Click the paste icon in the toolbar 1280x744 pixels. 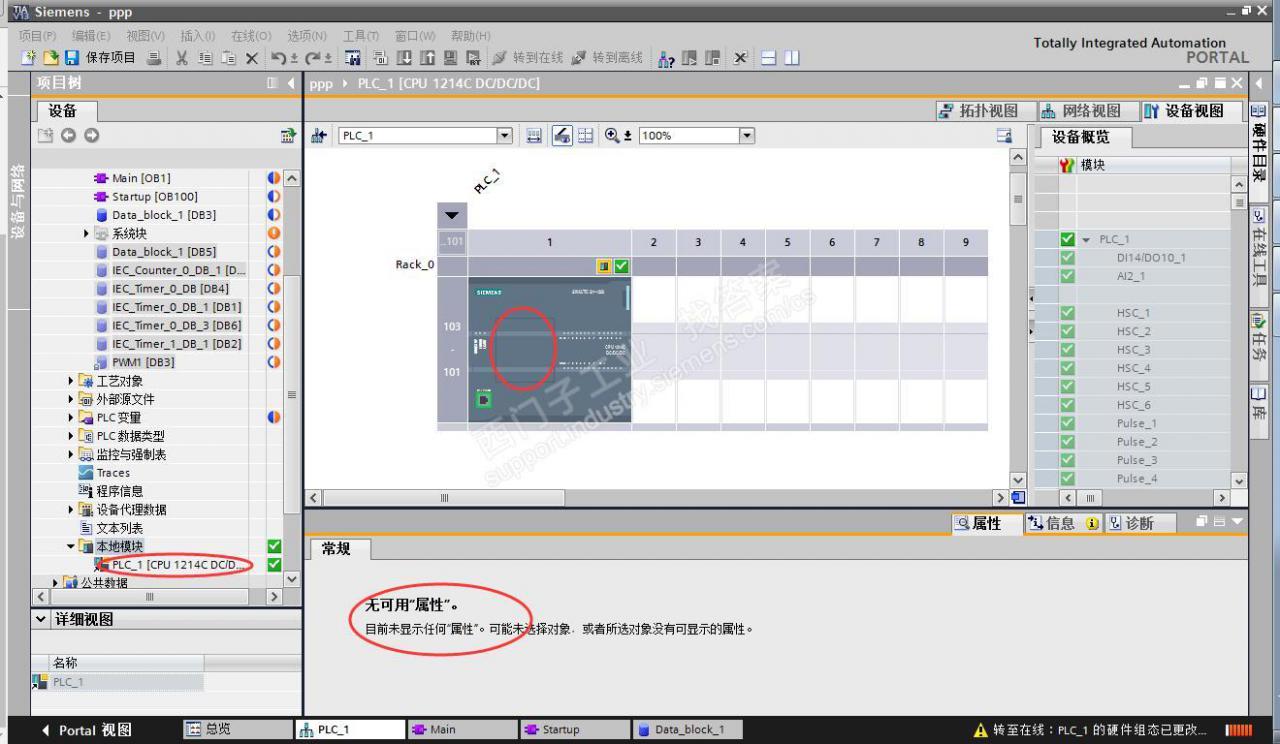tap(227, 58)
